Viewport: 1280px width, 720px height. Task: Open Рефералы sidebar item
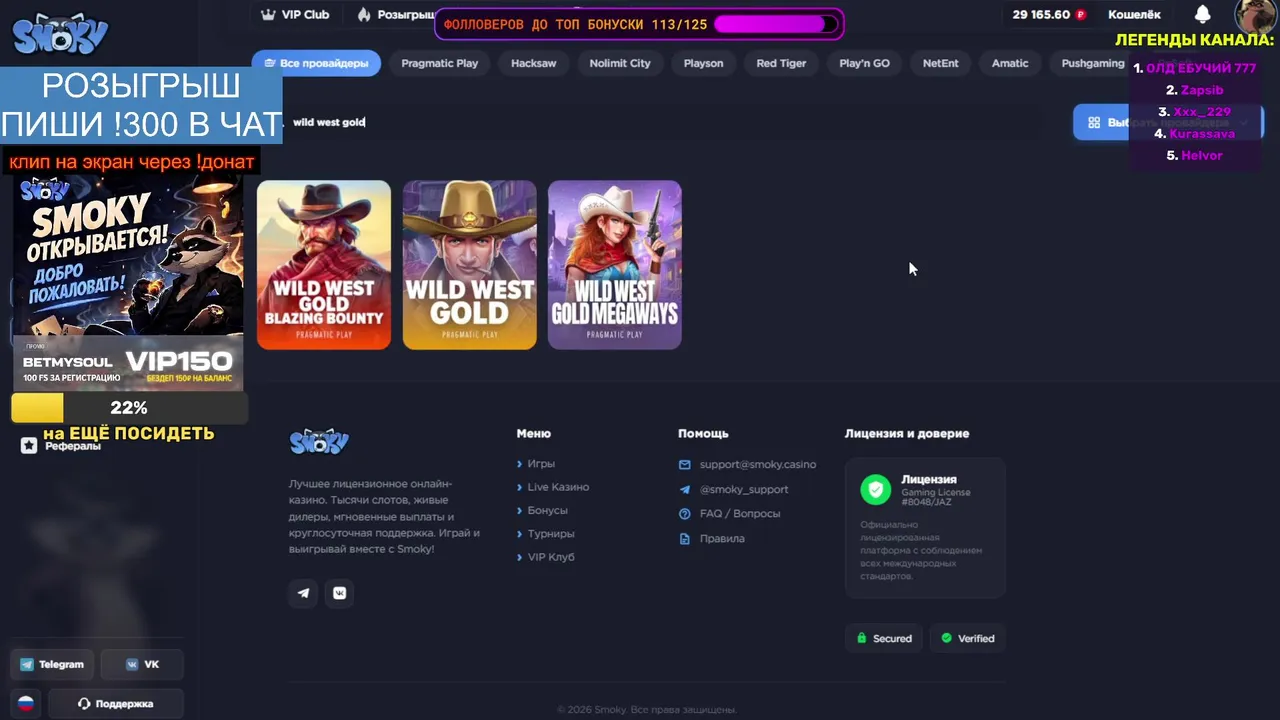[73, 446]
